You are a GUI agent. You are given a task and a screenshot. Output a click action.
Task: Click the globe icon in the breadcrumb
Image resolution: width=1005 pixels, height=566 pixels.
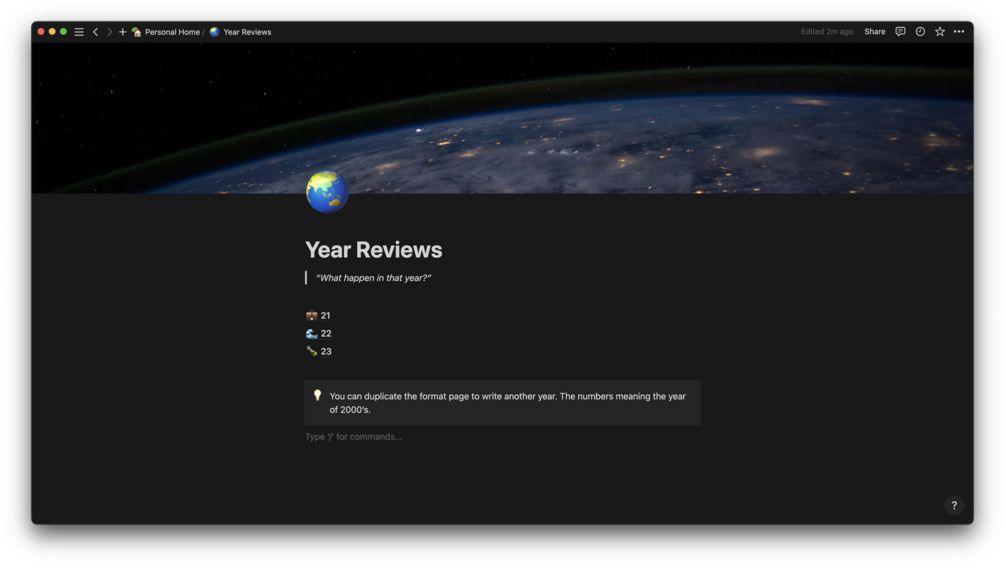tap(215, 32)
